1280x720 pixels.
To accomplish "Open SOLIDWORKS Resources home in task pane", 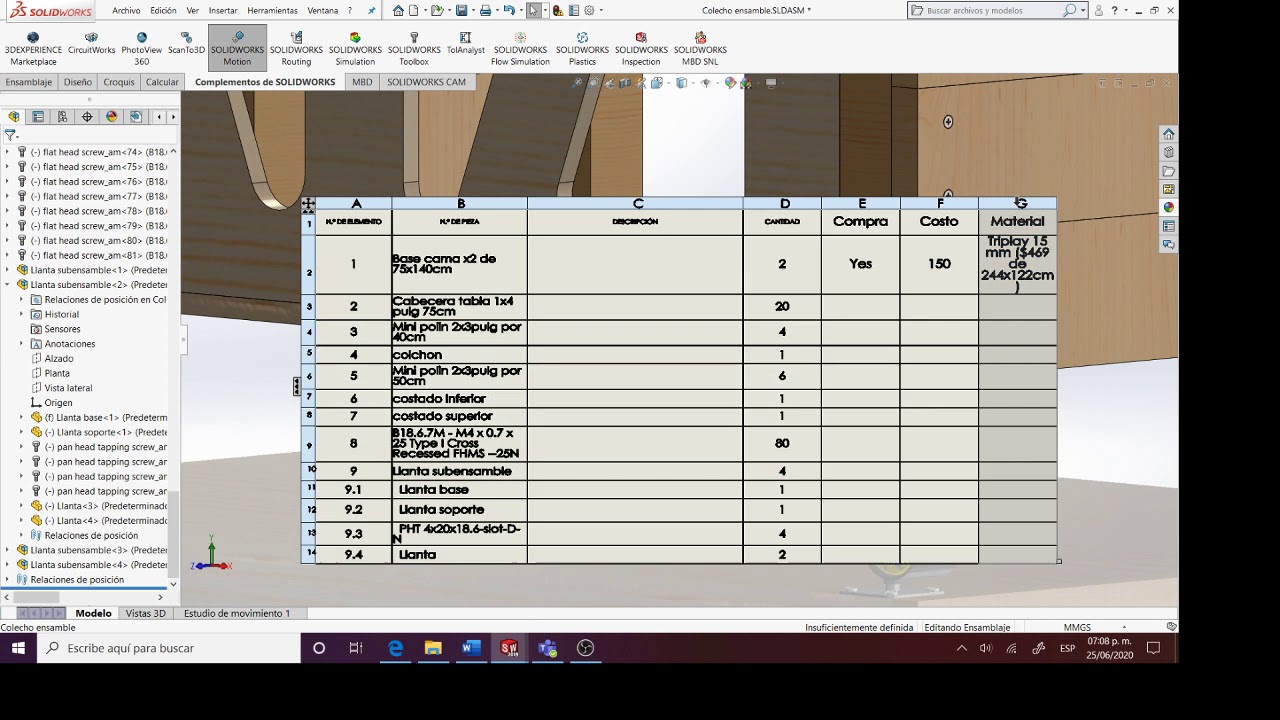I will click(1168, 134).
